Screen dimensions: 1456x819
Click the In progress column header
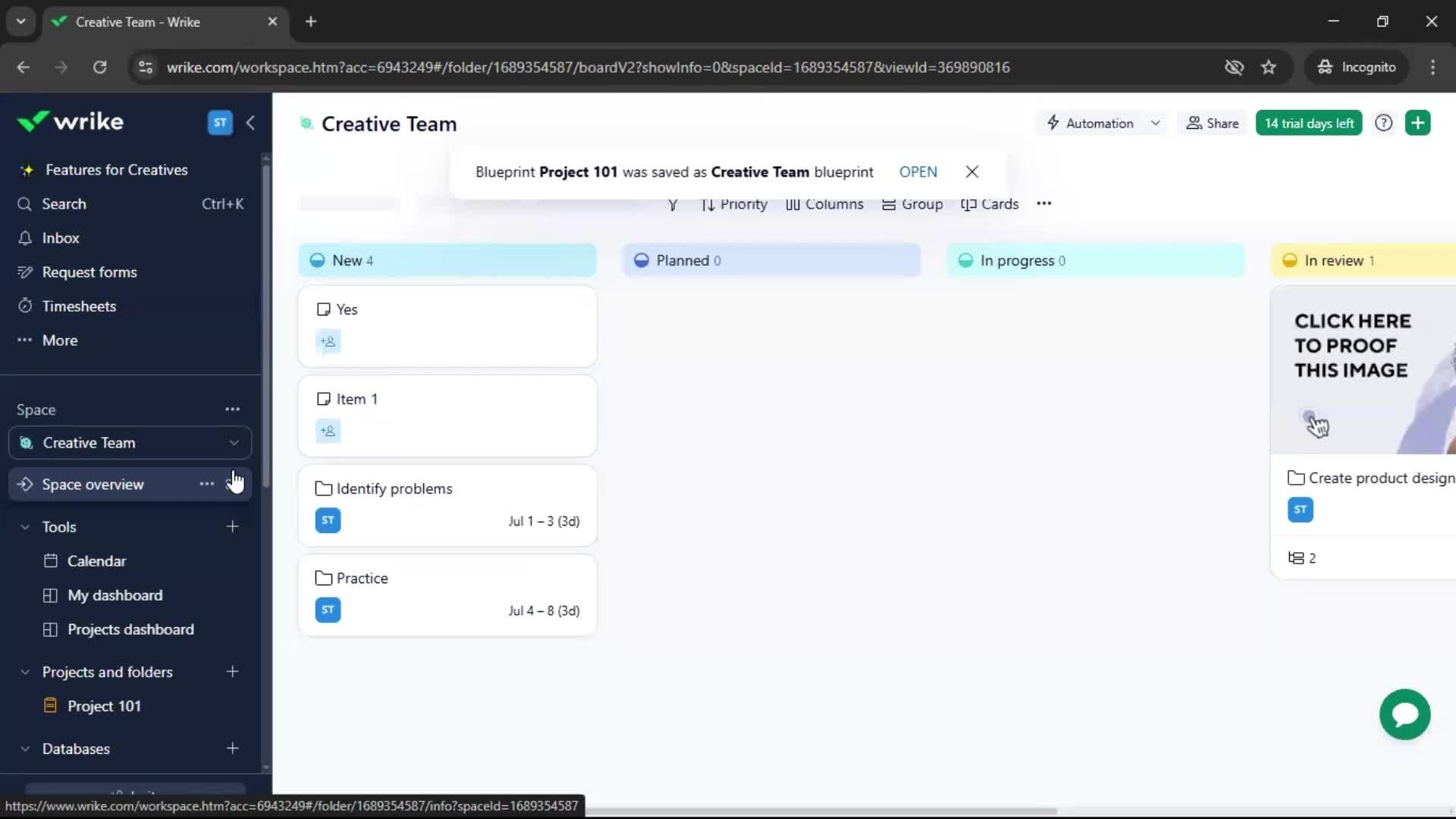[x=1095, y=260]
